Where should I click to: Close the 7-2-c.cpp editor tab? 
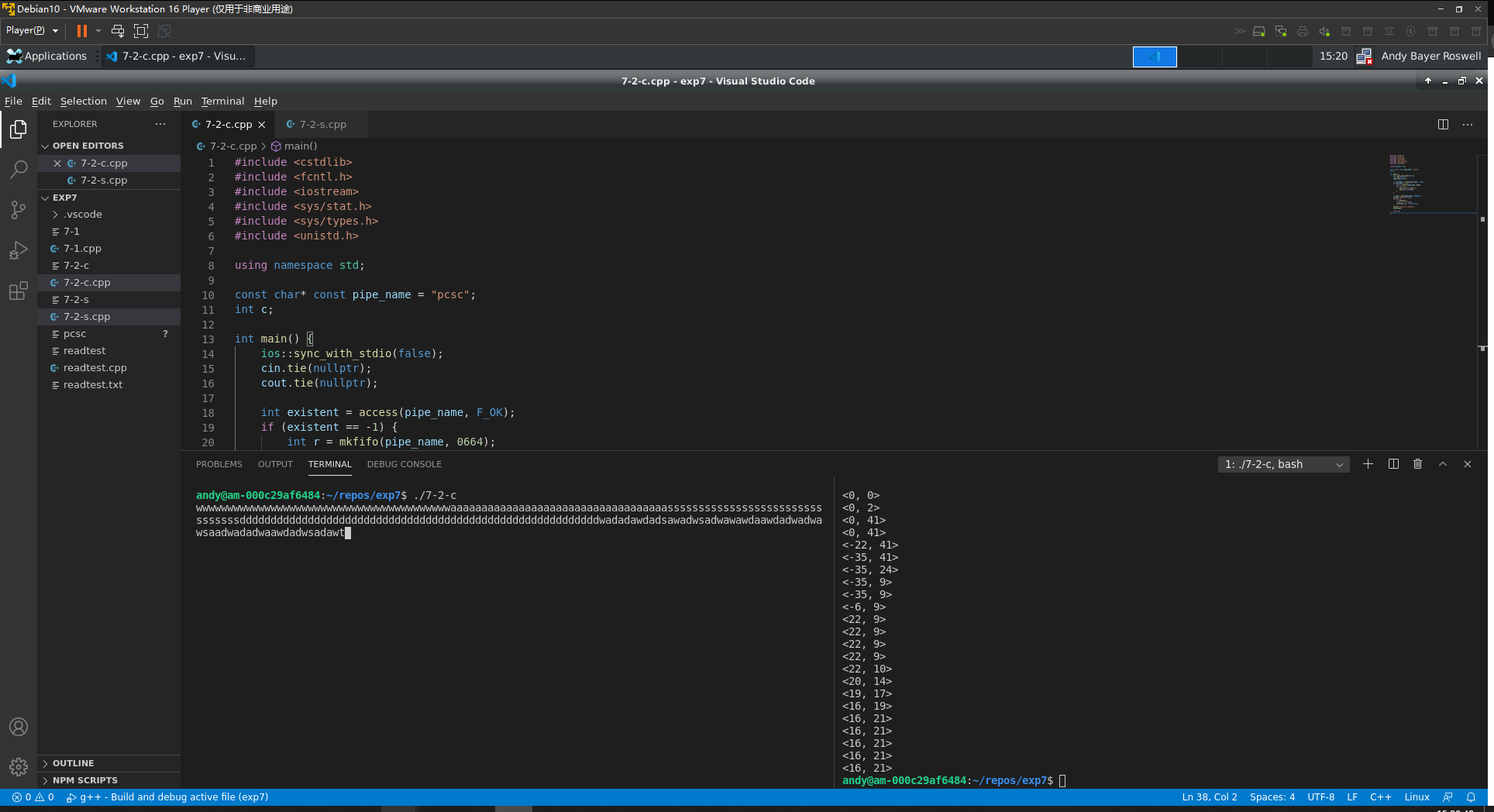point(262,124)
